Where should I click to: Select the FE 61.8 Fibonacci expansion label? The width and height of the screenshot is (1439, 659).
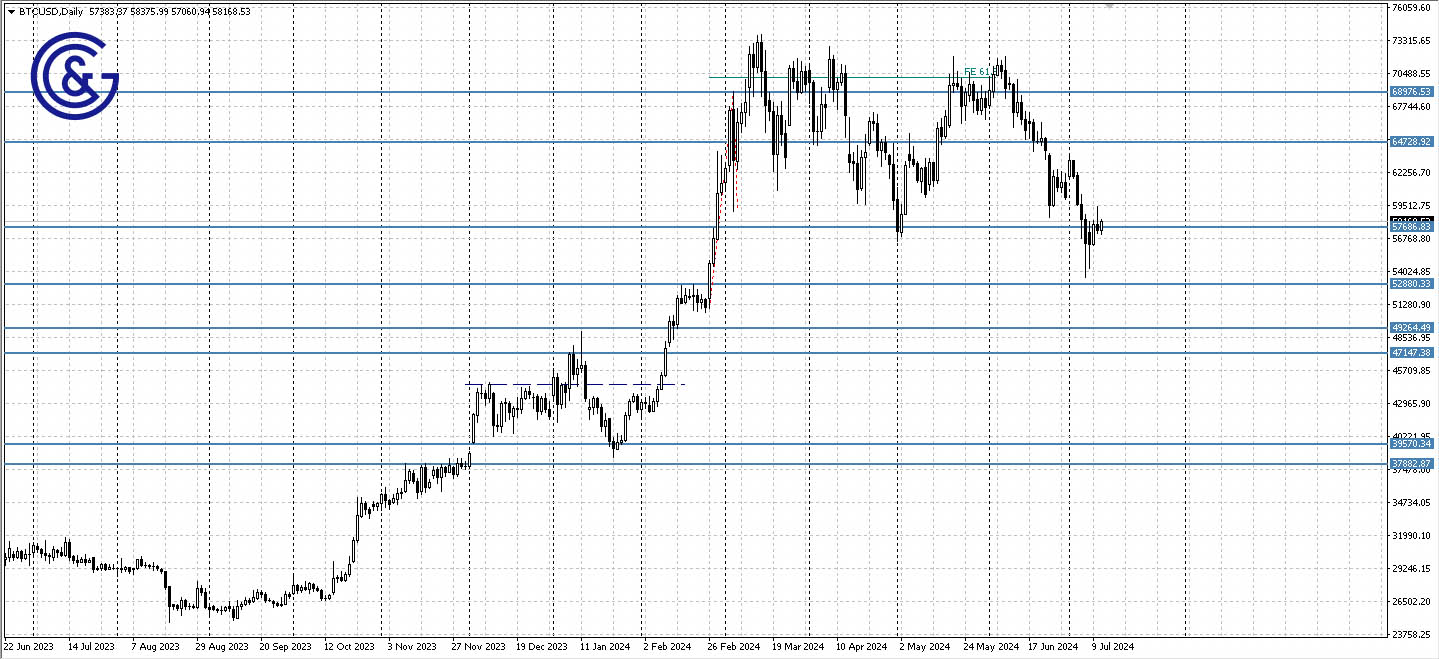[x=977, y=72]
